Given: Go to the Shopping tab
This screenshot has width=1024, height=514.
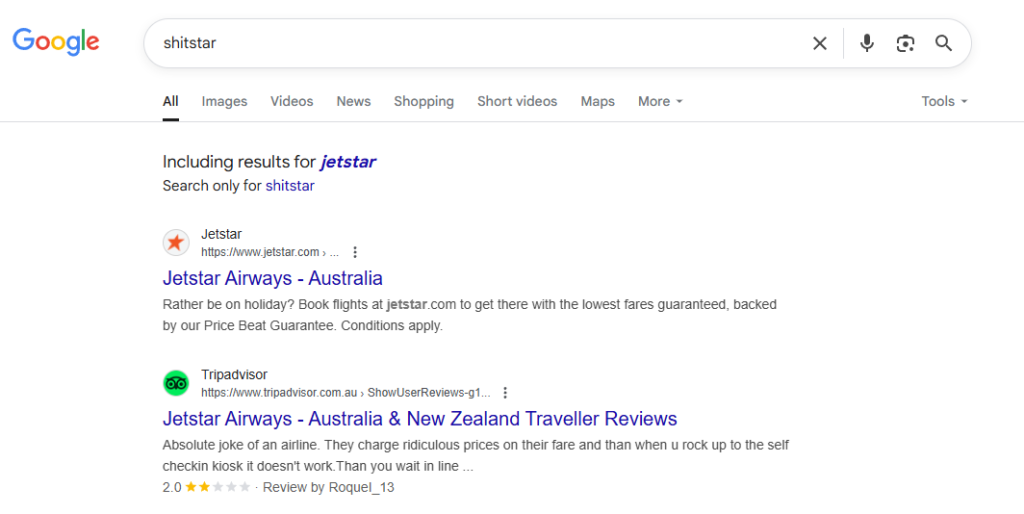Looking at the screenshot, I should (x=423, y=101).
